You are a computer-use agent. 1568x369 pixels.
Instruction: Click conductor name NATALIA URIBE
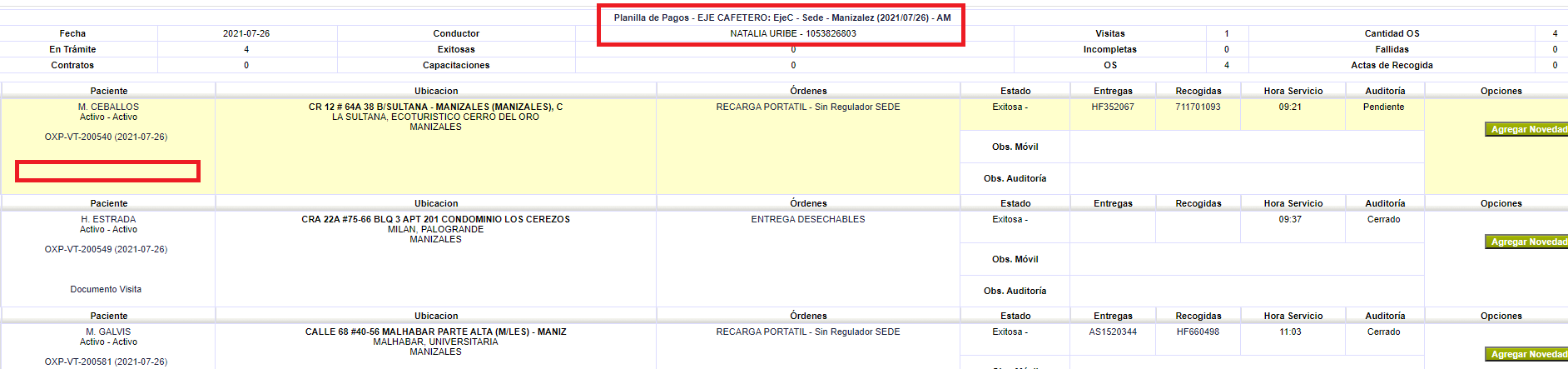tap(793, 33)
